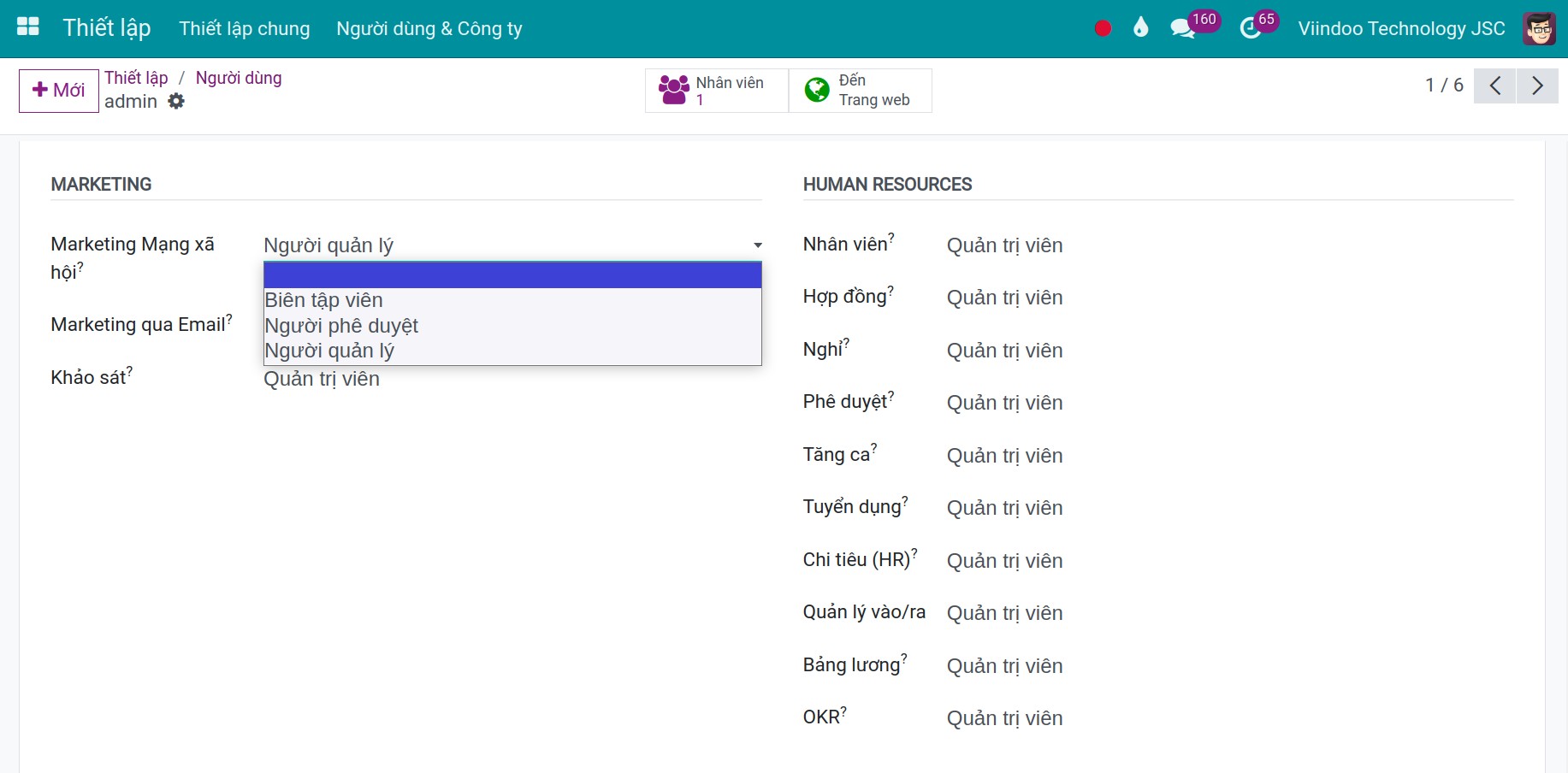Click Bảng lương field value Quản trị viên

(1004, 666)
